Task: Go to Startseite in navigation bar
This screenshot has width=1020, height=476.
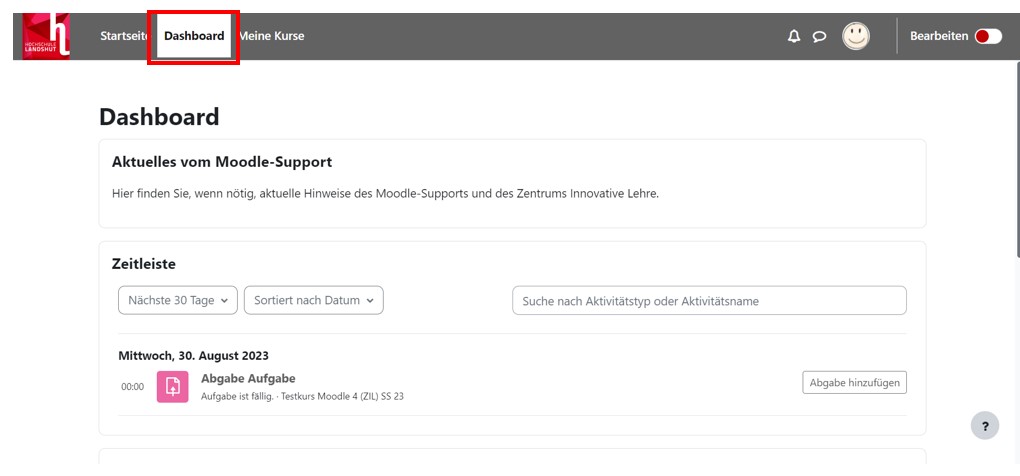Action: [x=125, y=36]
